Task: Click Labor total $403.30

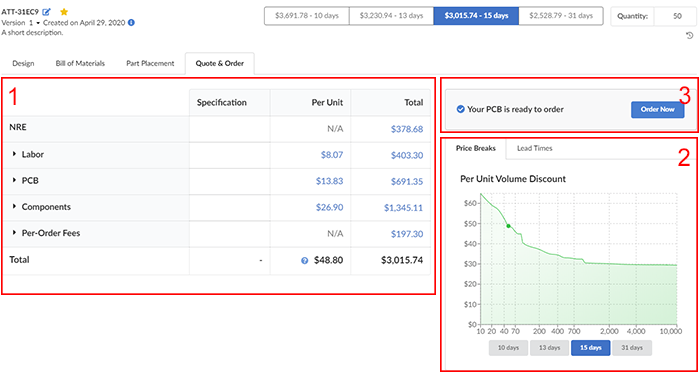Action: pos(407,155)
